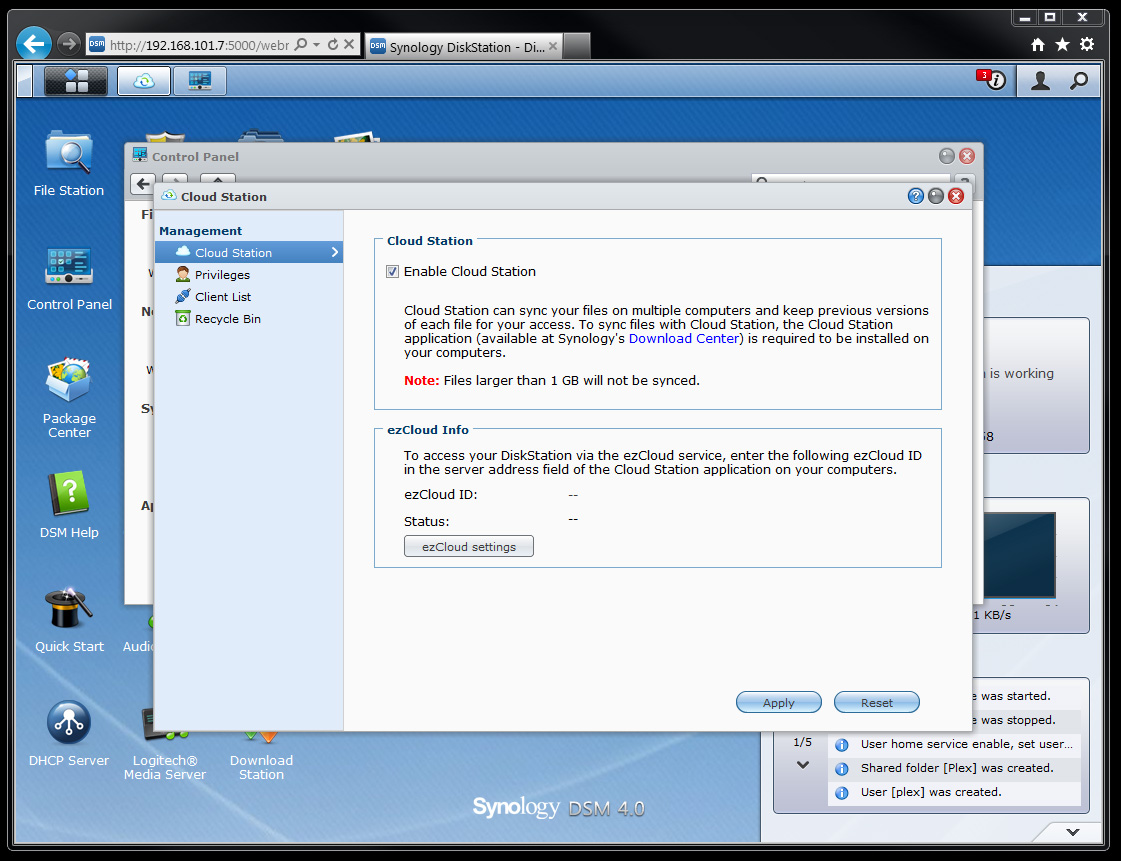Reset Cloud Station settings
Screen dimensions: 1121x861
coord(876,702)
